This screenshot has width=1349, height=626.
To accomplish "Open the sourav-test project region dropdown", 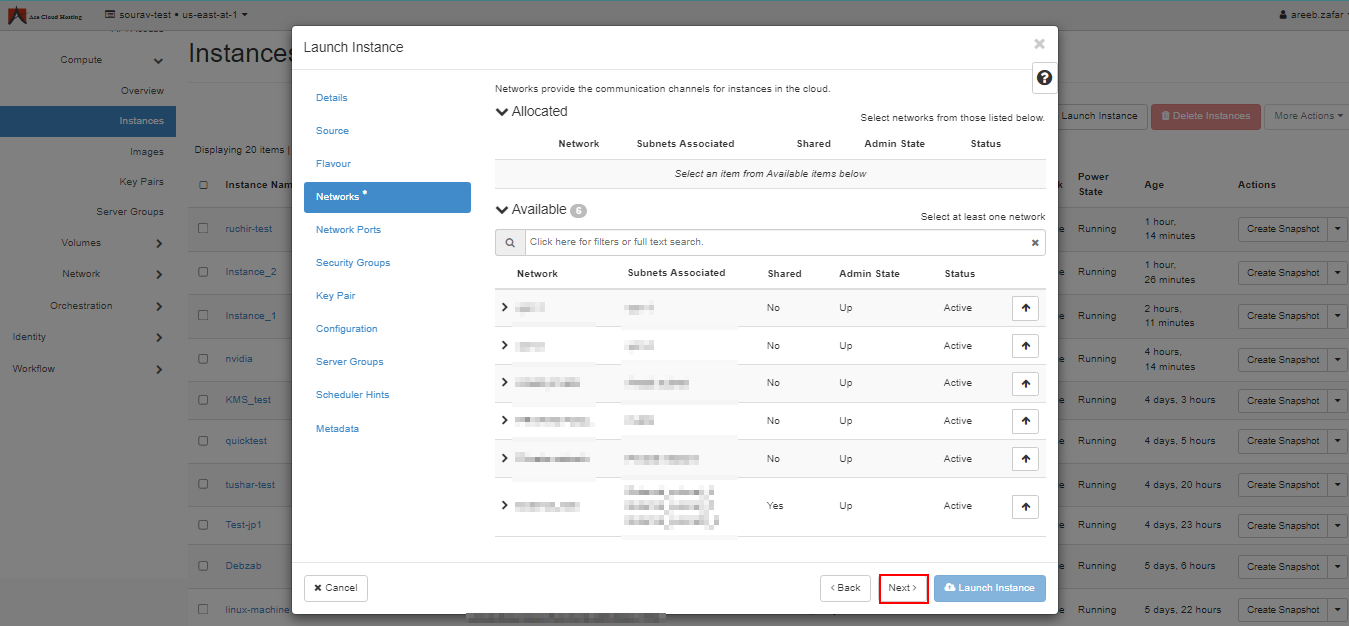I will point(176,15).
